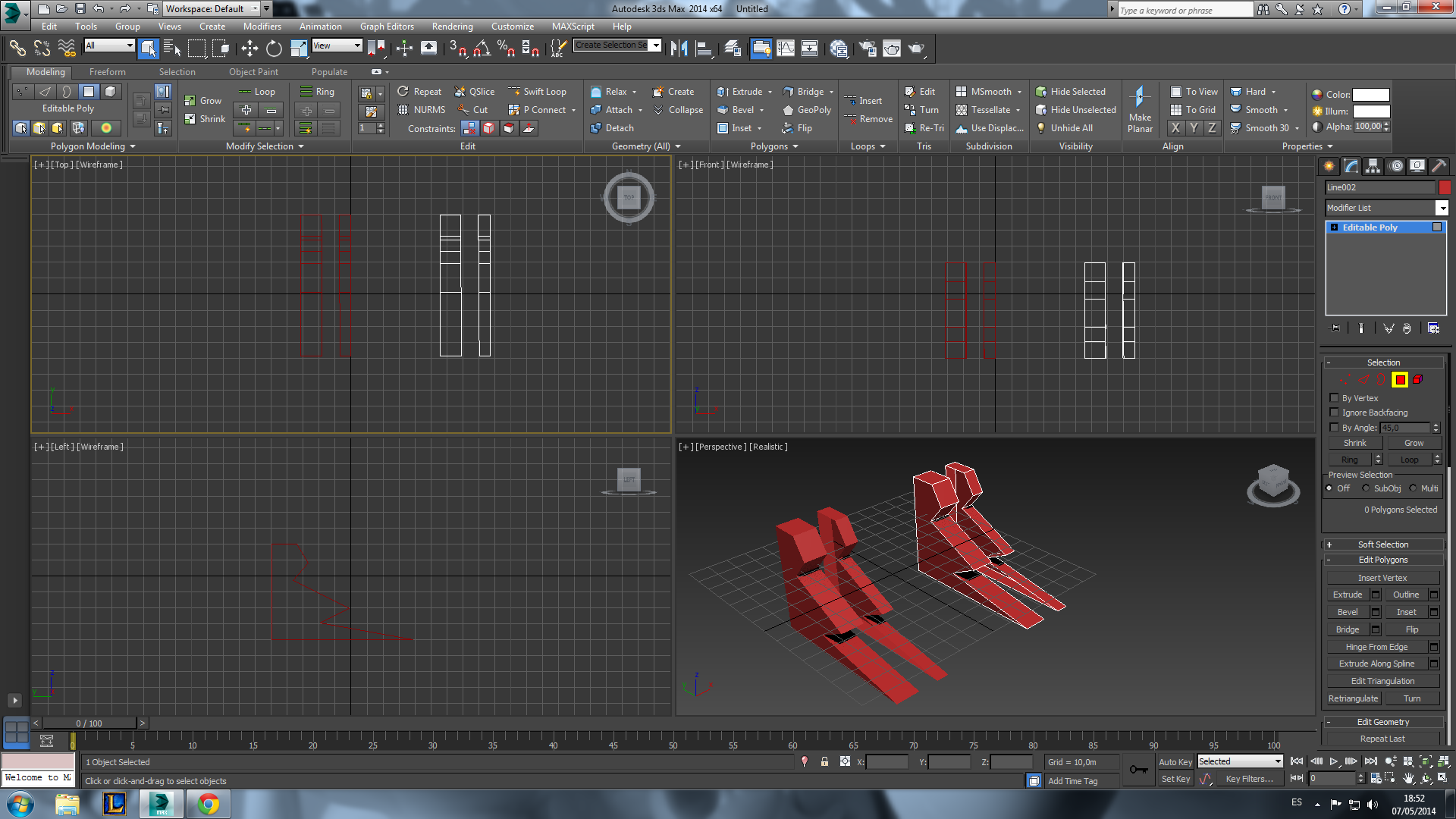1456x819 pixels.
Task: Enable the By Vertex checkbox
Action: pos(1335,398)
